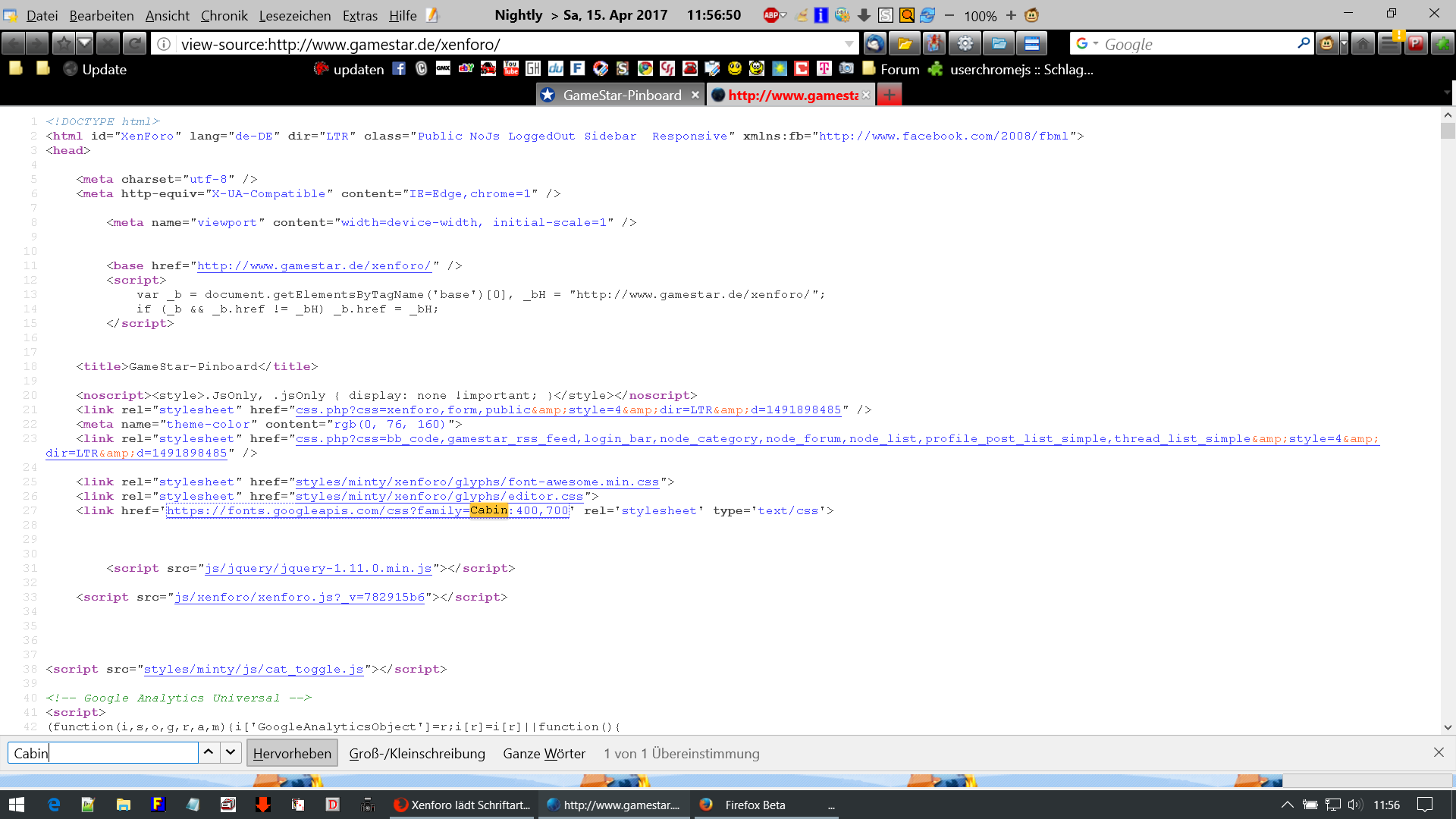Open the downloads arrow icon
Viewport: 1456px width, 819px height.
pos(864,15)
